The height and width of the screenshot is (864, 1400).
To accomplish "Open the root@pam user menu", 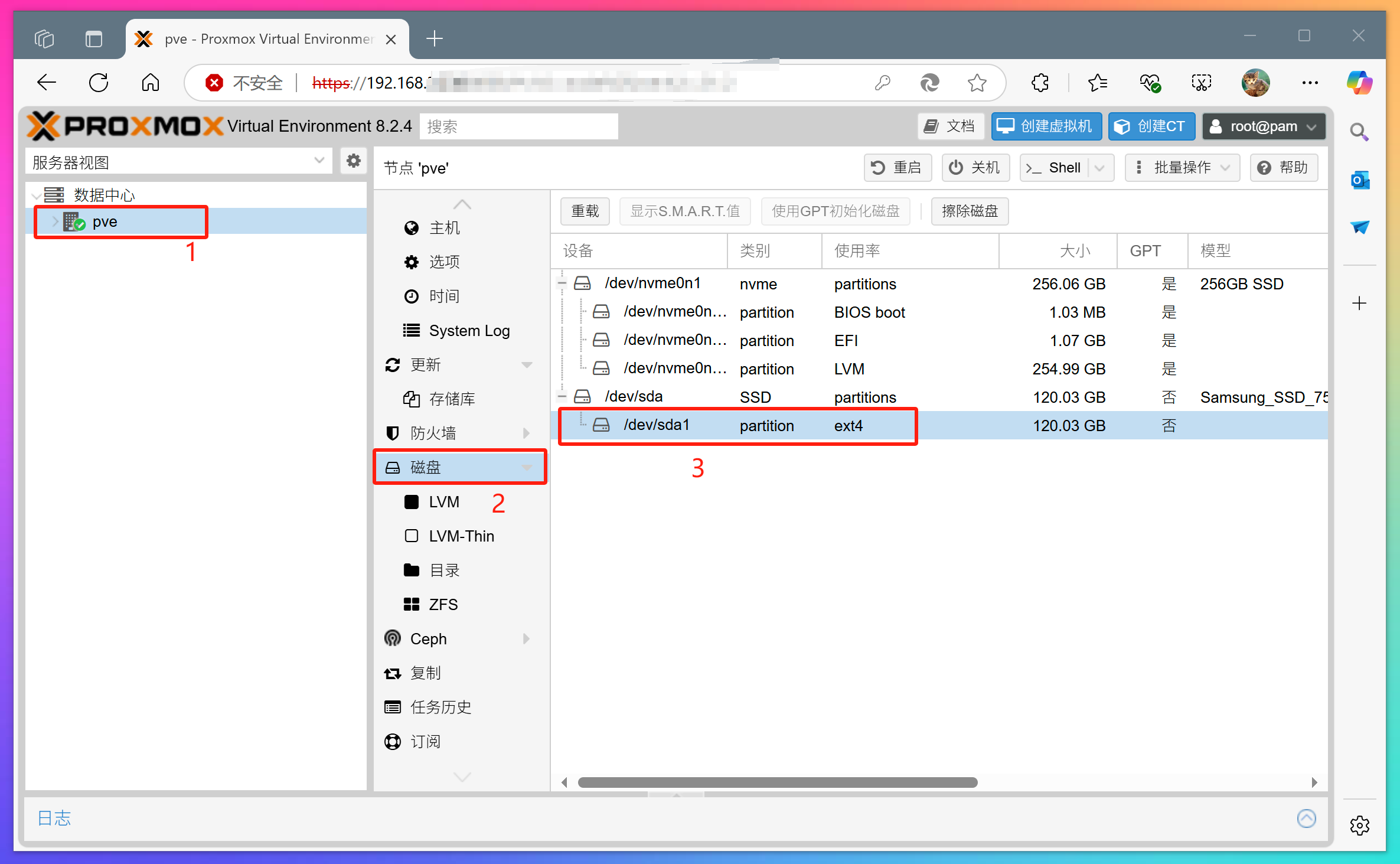I will point(1263,126).
